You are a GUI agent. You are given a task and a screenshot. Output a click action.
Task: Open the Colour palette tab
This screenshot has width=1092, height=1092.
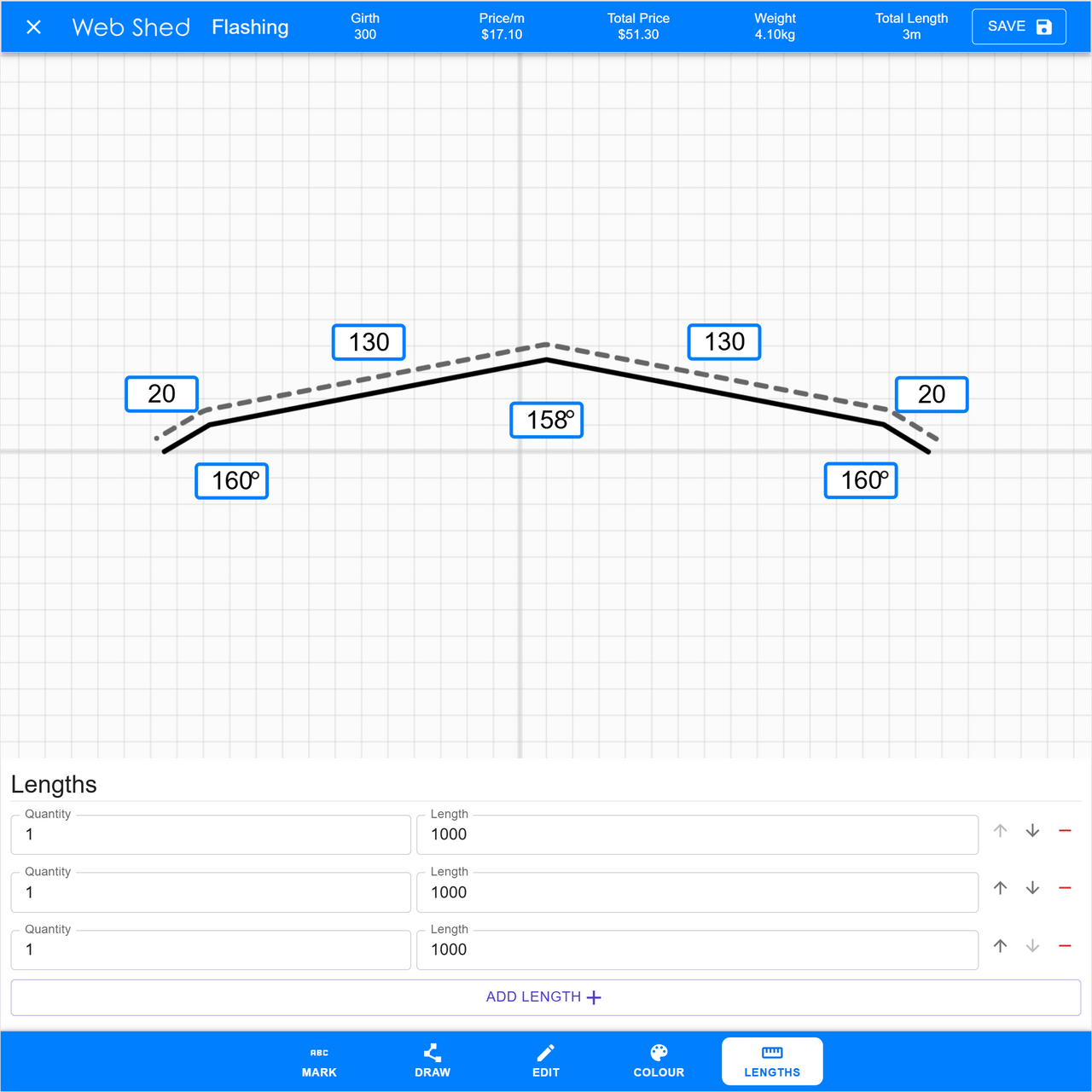tap(659, 1061)
